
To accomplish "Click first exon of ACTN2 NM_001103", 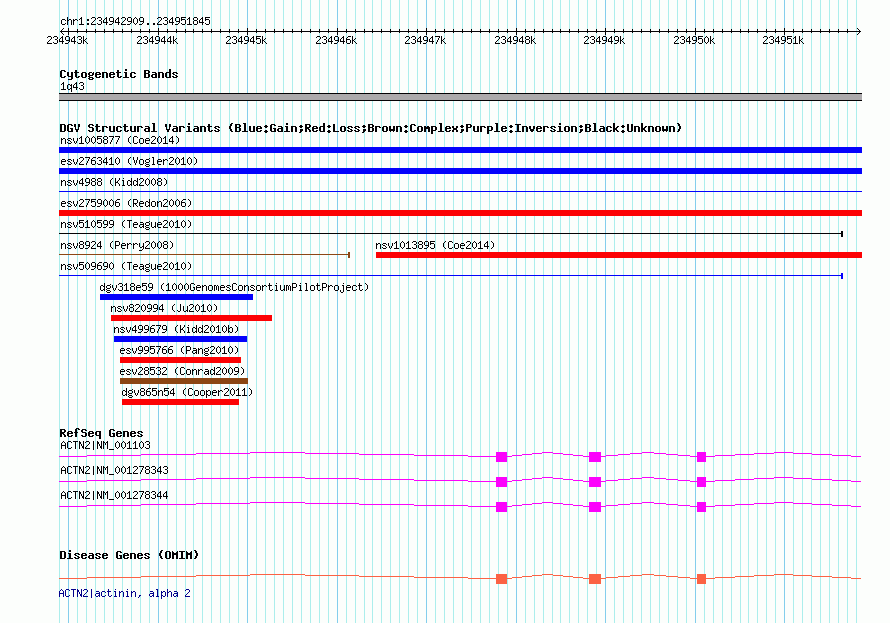I will pyautogui.click(x=501, y=457).
